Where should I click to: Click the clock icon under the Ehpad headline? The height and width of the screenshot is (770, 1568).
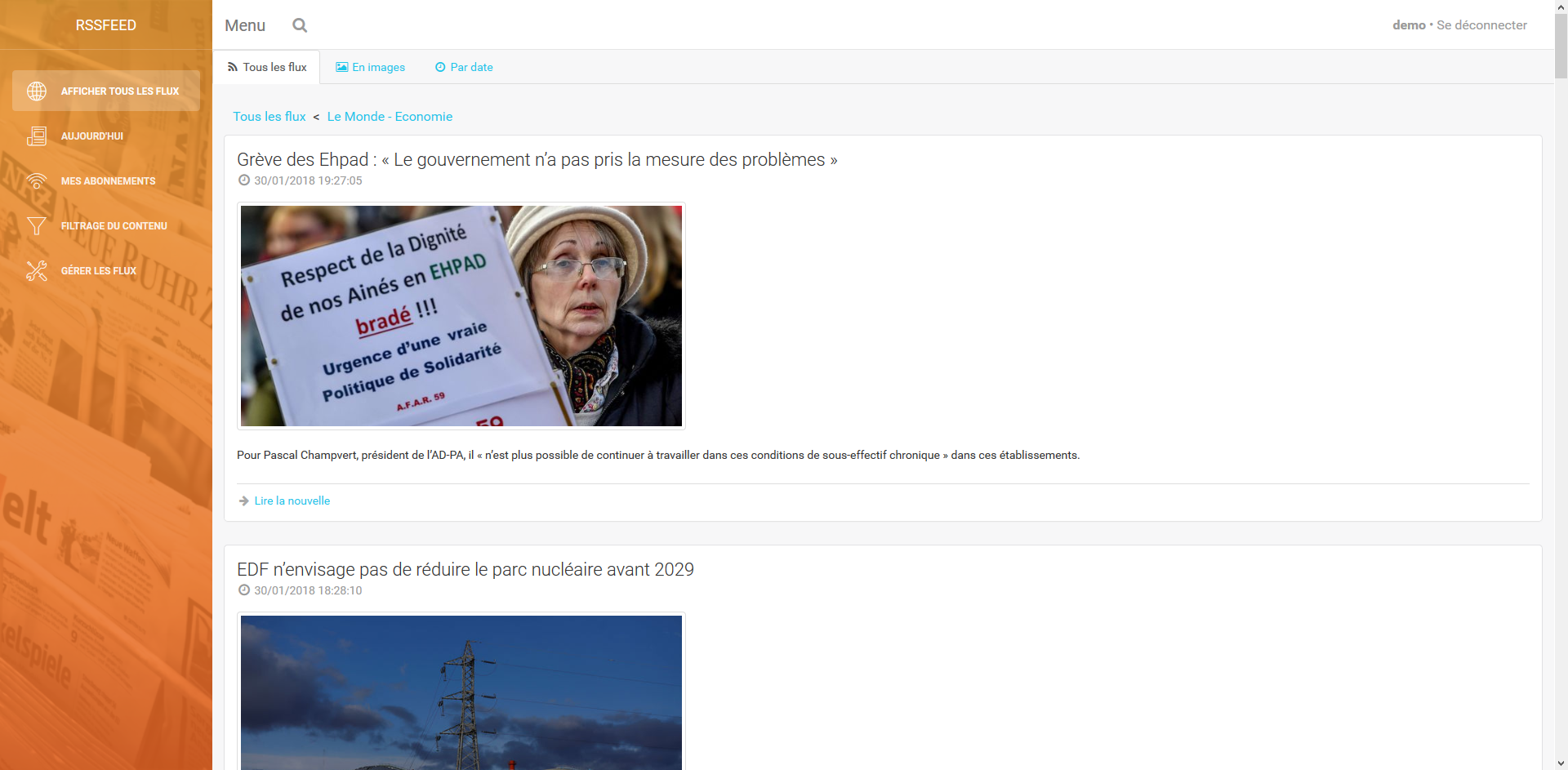243,180
